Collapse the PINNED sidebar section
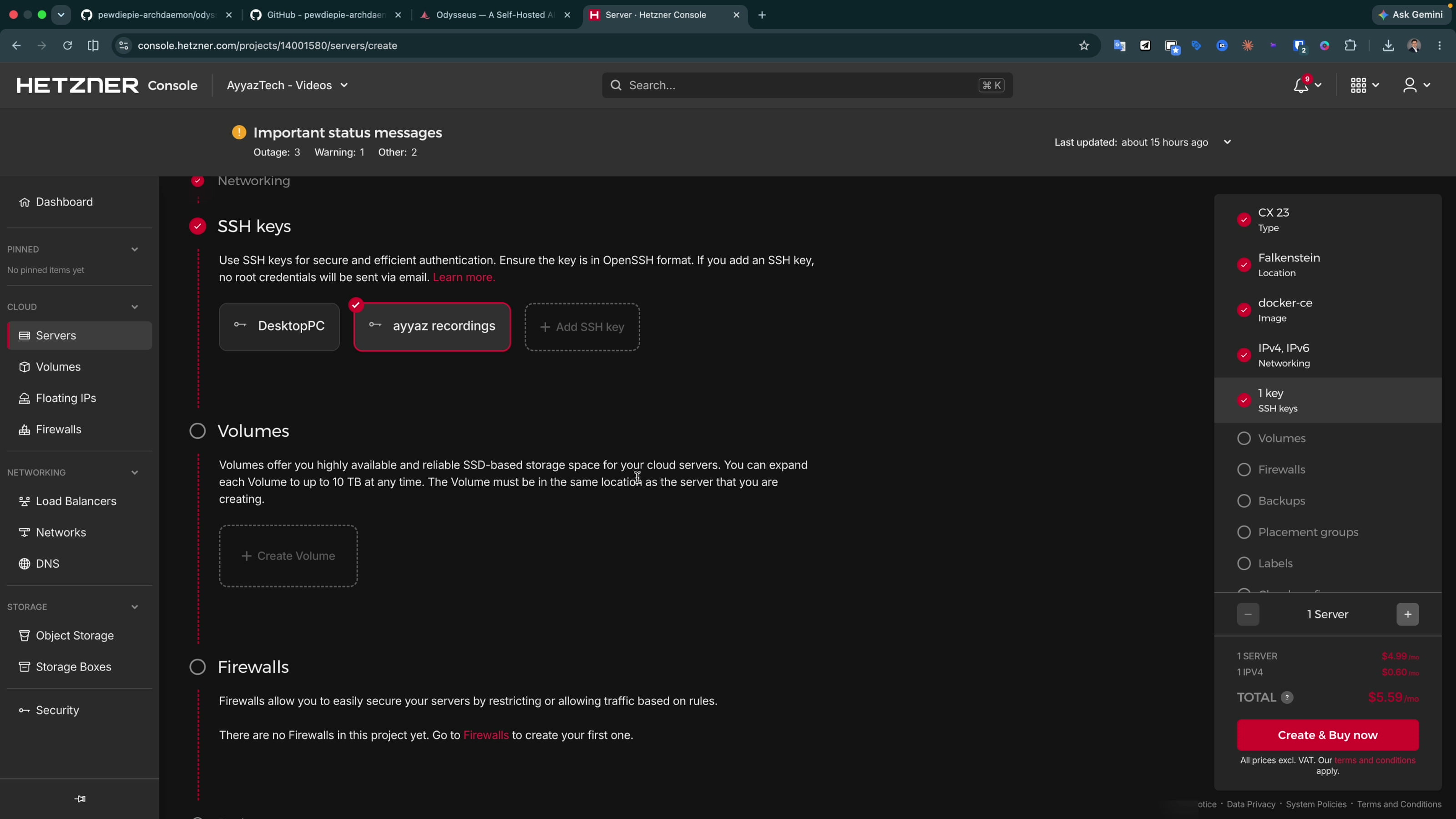 135,249
